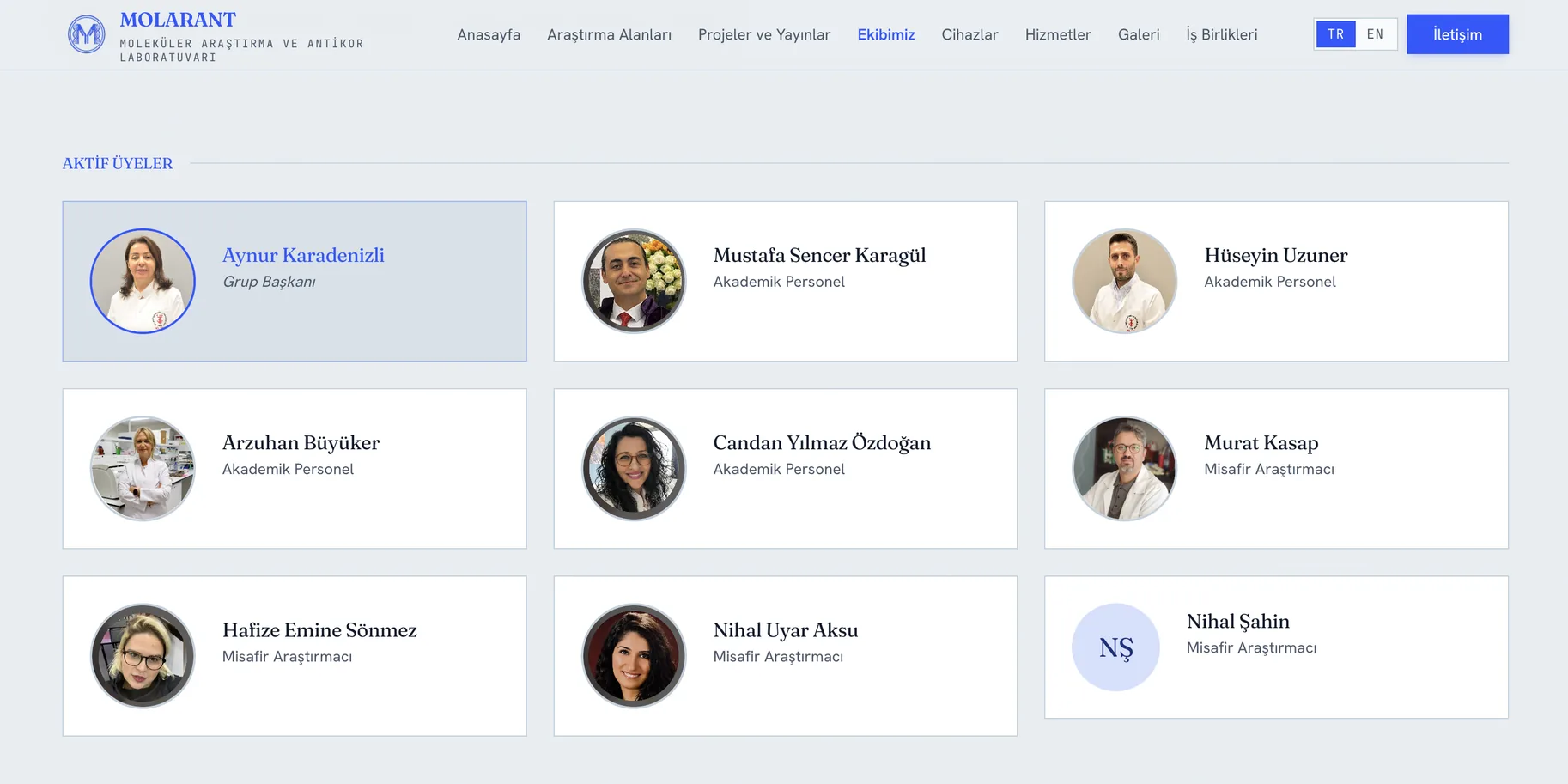Open İş Birlikleri menu item

tap(1221, 34)
